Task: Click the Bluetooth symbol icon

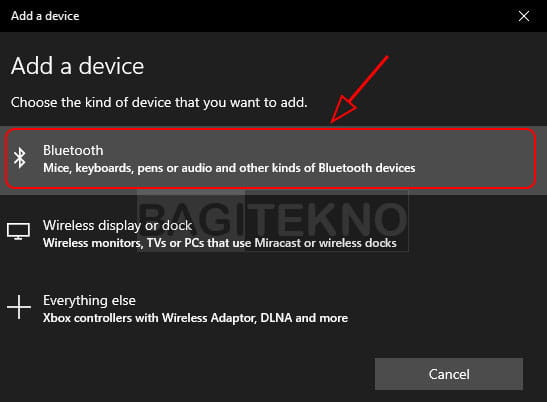Action: pyautogui.click(x=20, y=158)
